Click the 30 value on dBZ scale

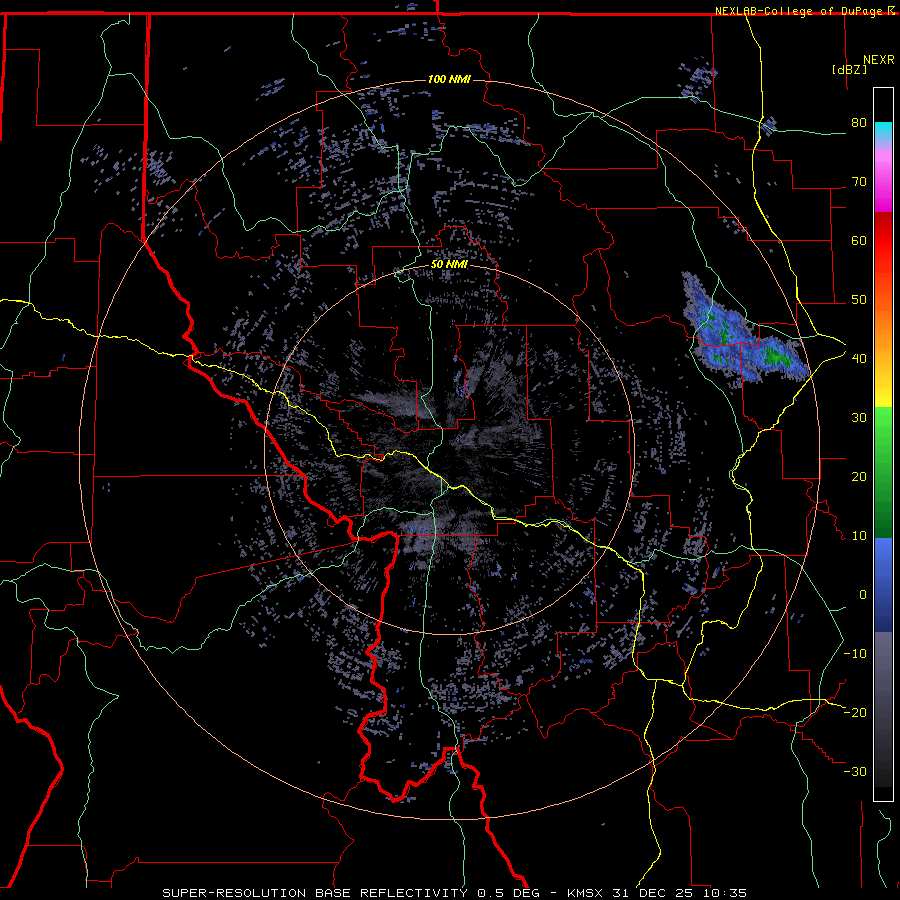[859, 418]
